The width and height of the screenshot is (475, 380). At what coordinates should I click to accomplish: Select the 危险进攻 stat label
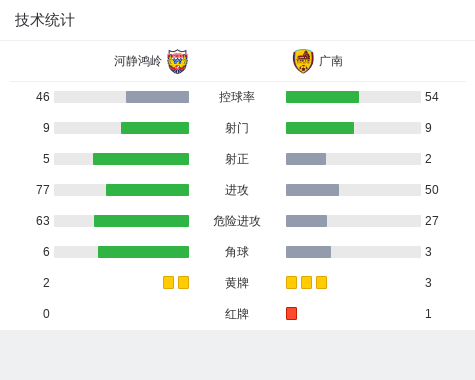click(x=237, y=221)
